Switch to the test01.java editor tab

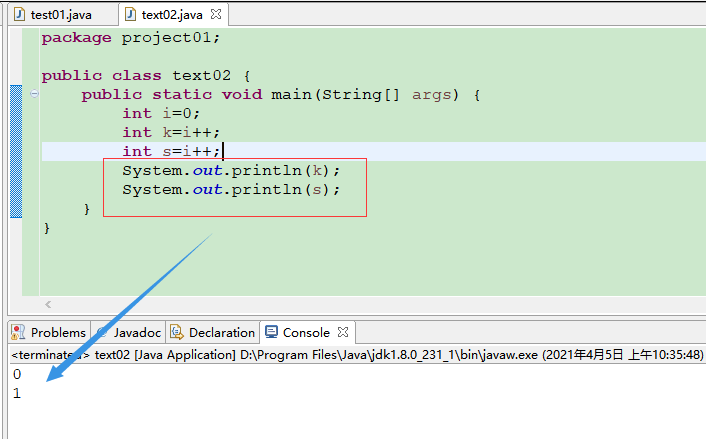tap(61, 15)
